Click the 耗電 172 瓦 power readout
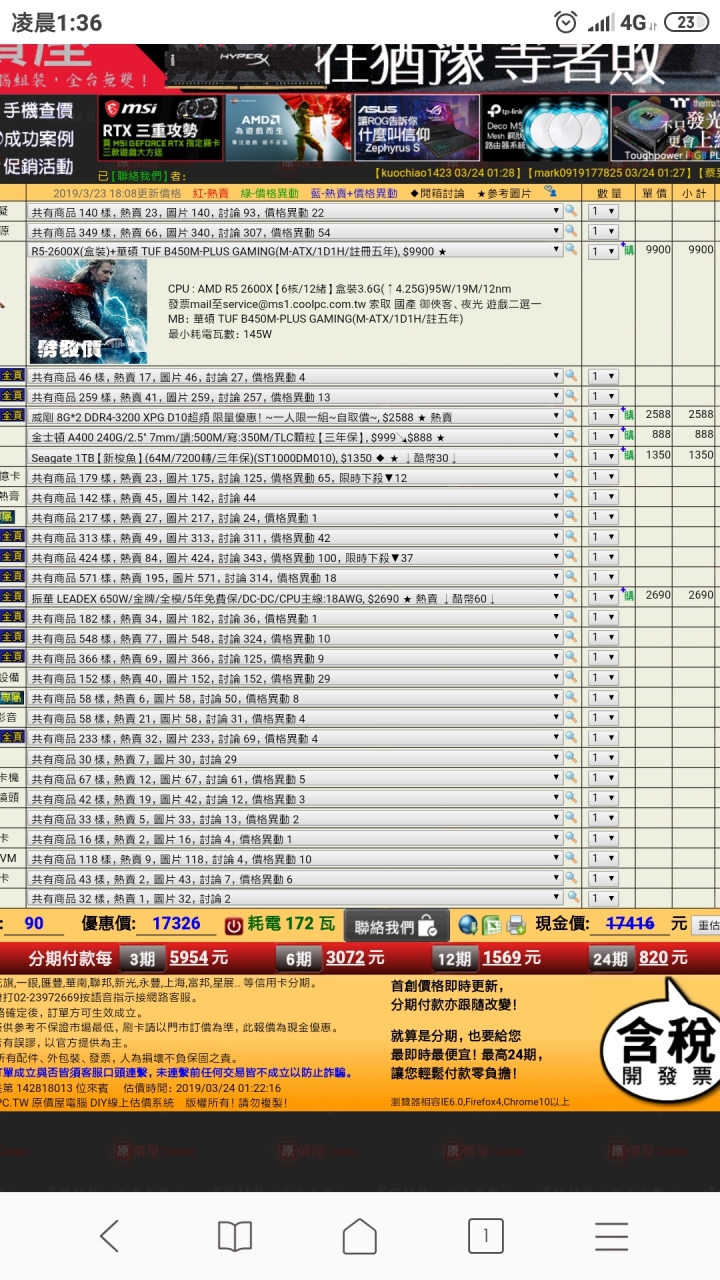 292,924
